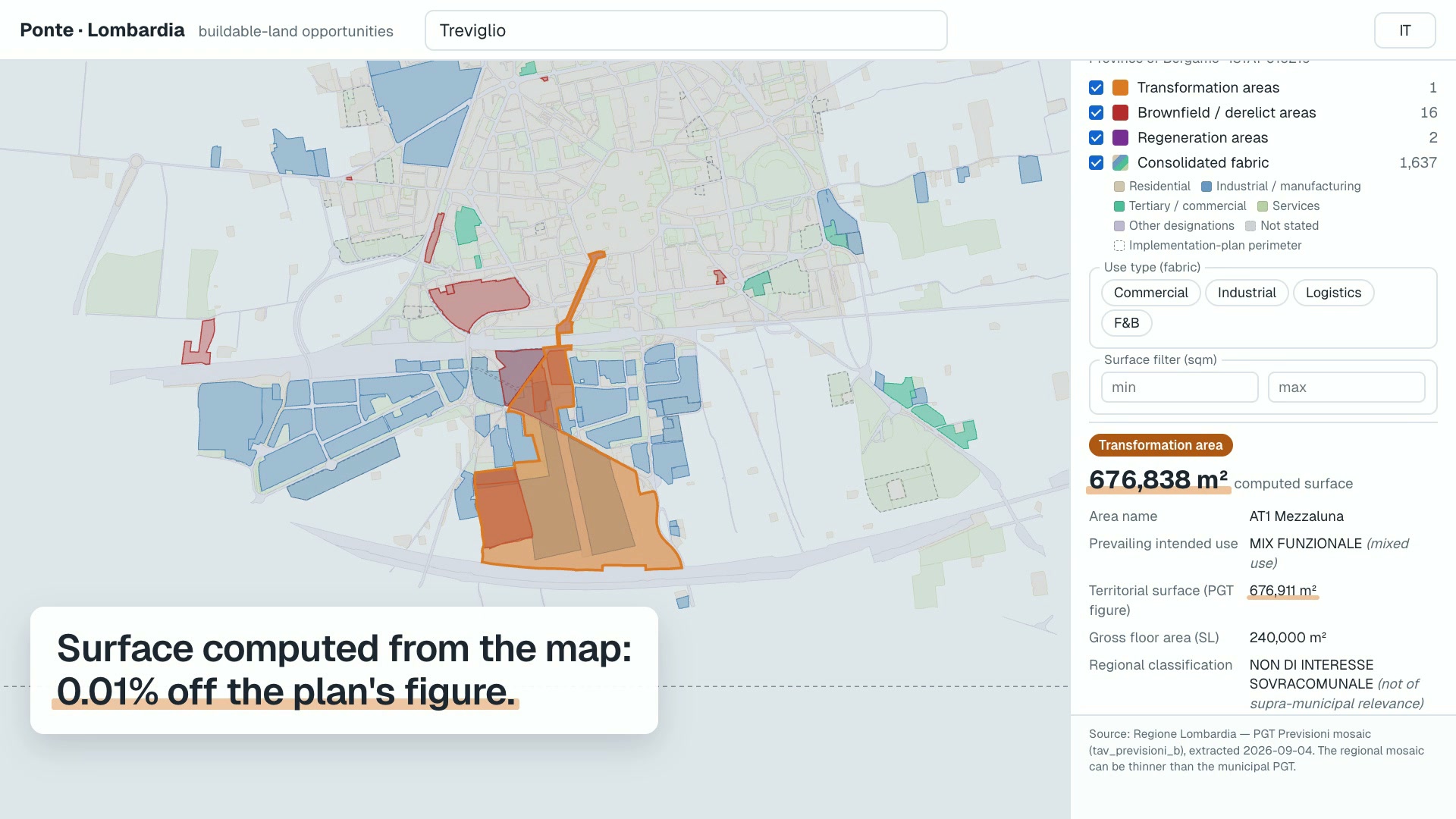Screen dimensions: 1456x819
Task: Switch language with the IT button
Action: pyautogui.click(x=1404, y=30)
